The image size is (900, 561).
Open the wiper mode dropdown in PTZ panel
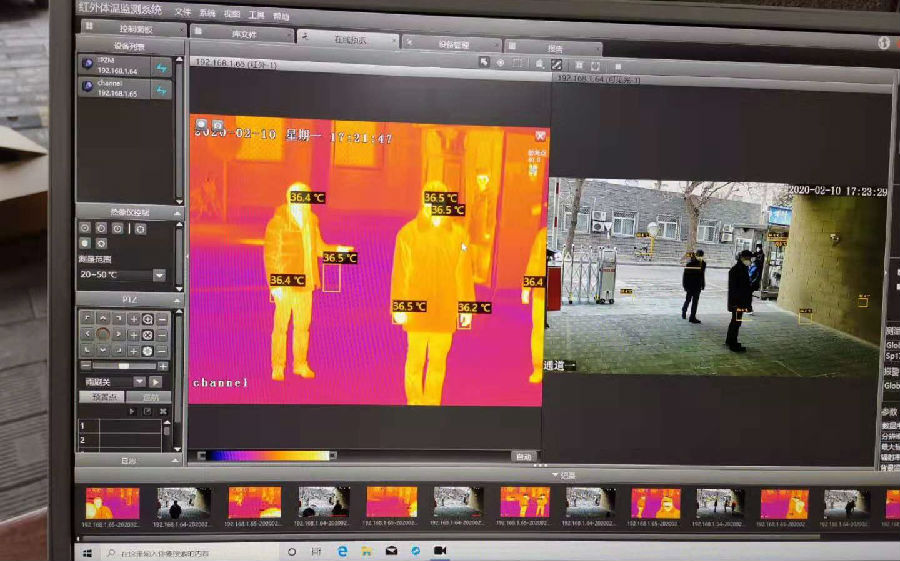coord(139,382)
